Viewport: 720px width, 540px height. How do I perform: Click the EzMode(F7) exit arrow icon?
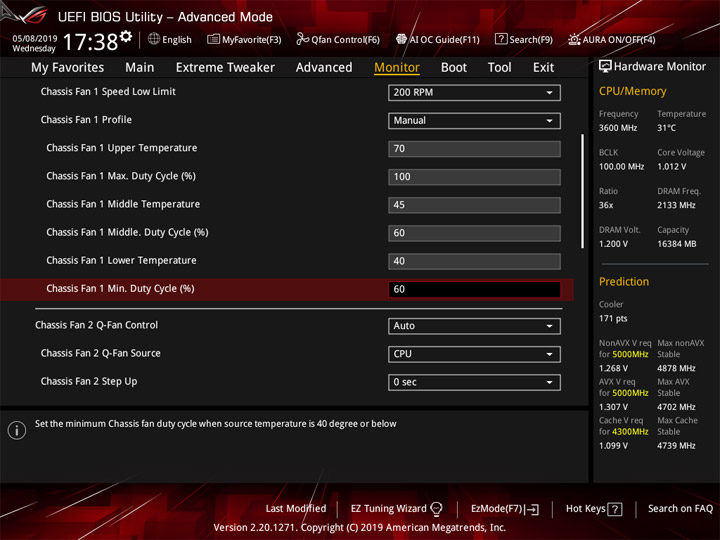pyautogui.click(x=532, y=509)
